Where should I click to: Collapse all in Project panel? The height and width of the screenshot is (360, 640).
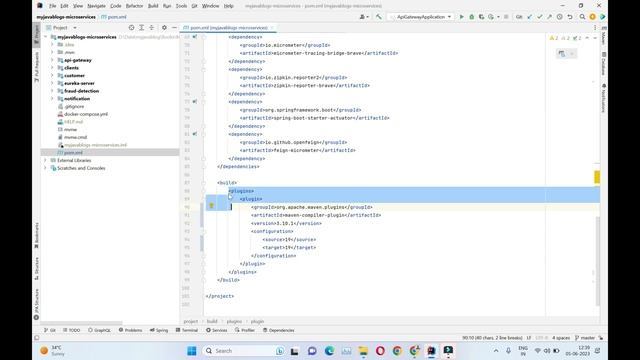tap(151, 28)
